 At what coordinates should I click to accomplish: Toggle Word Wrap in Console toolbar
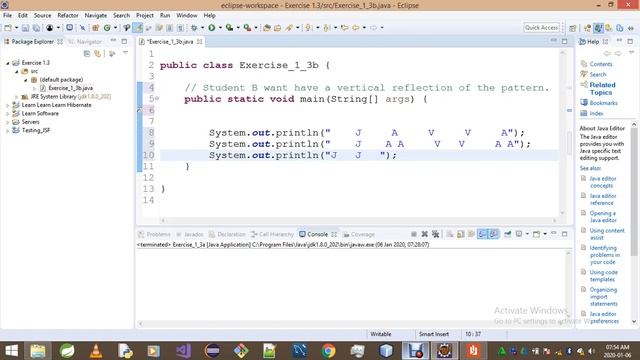tap(471, 234)
